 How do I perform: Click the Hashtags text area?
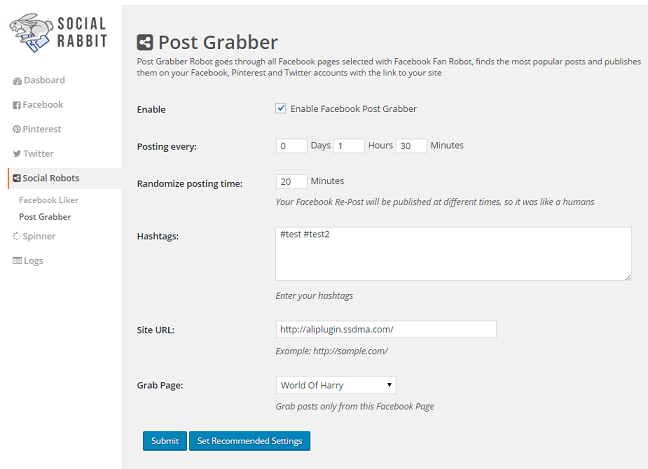tap(453, 253)
